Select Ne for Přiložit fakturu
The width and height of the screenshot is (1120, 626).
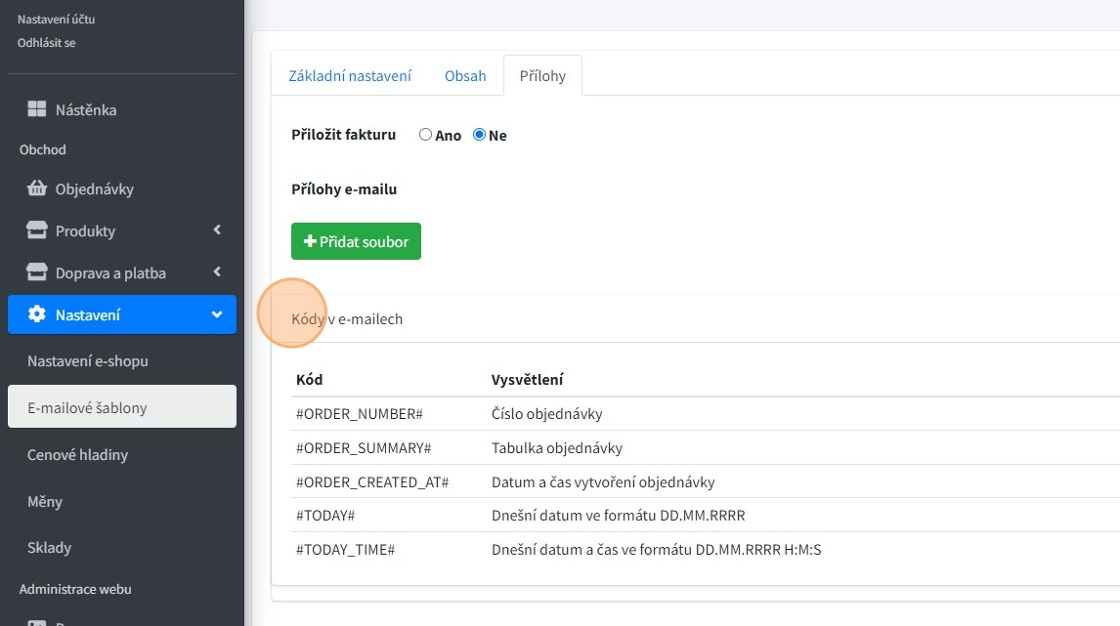pos(479,135)
